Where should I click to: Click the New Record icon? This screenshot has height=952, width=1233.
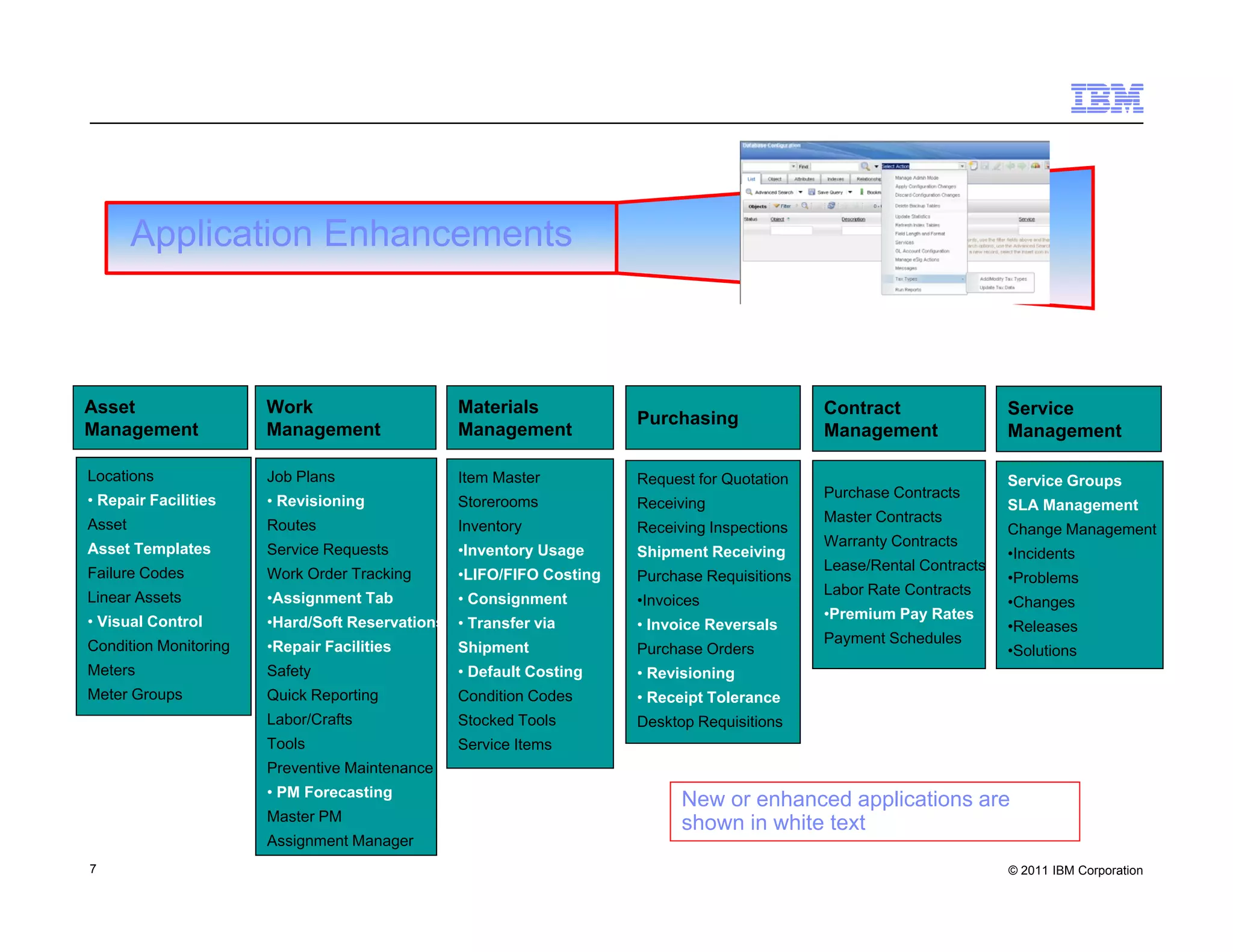974,165
